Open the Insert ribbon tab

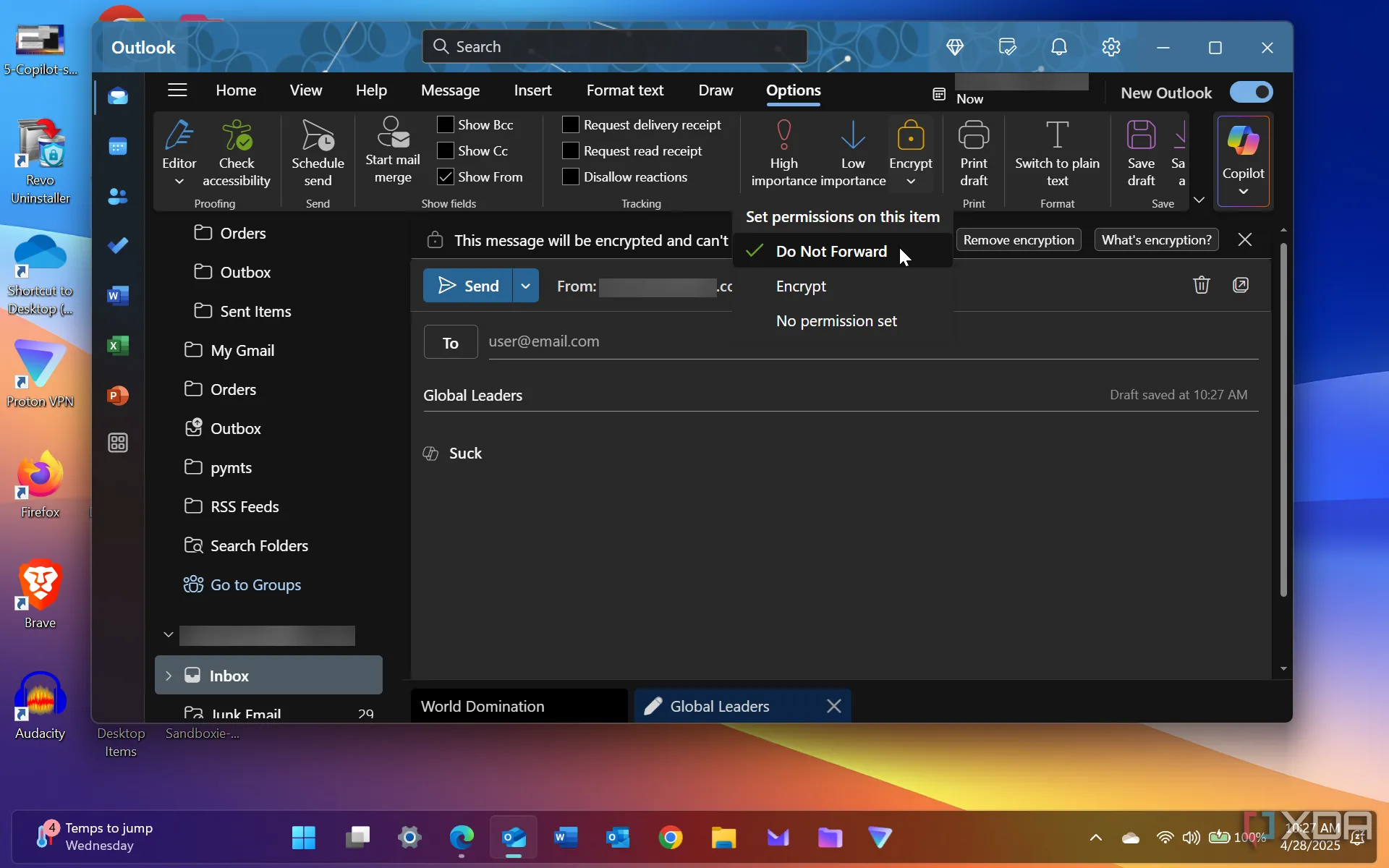pyautogui.click(x=532, y=90)
